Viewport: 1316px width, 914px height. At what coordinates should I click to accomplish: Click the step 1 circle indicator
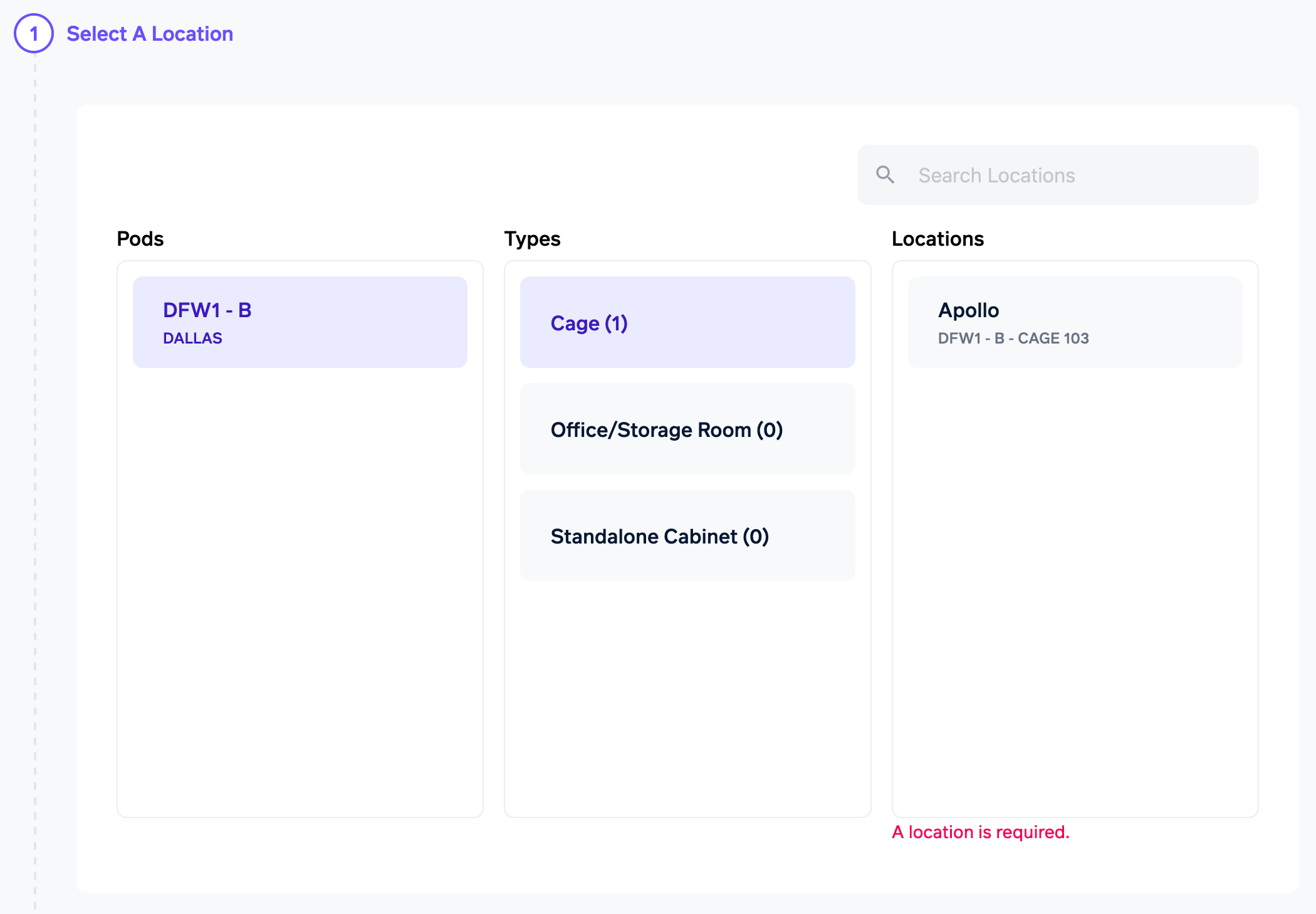click(x=34, y=33)
